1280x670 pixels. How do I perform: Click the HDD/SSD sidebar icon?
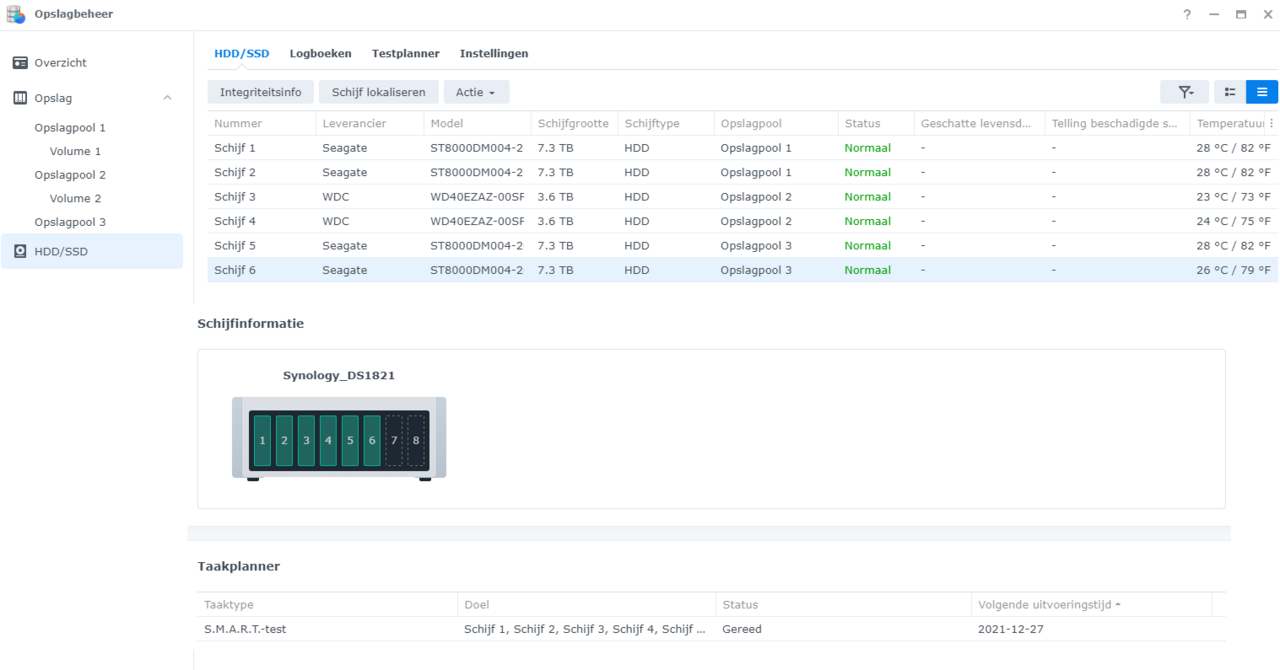coord(20,252)
